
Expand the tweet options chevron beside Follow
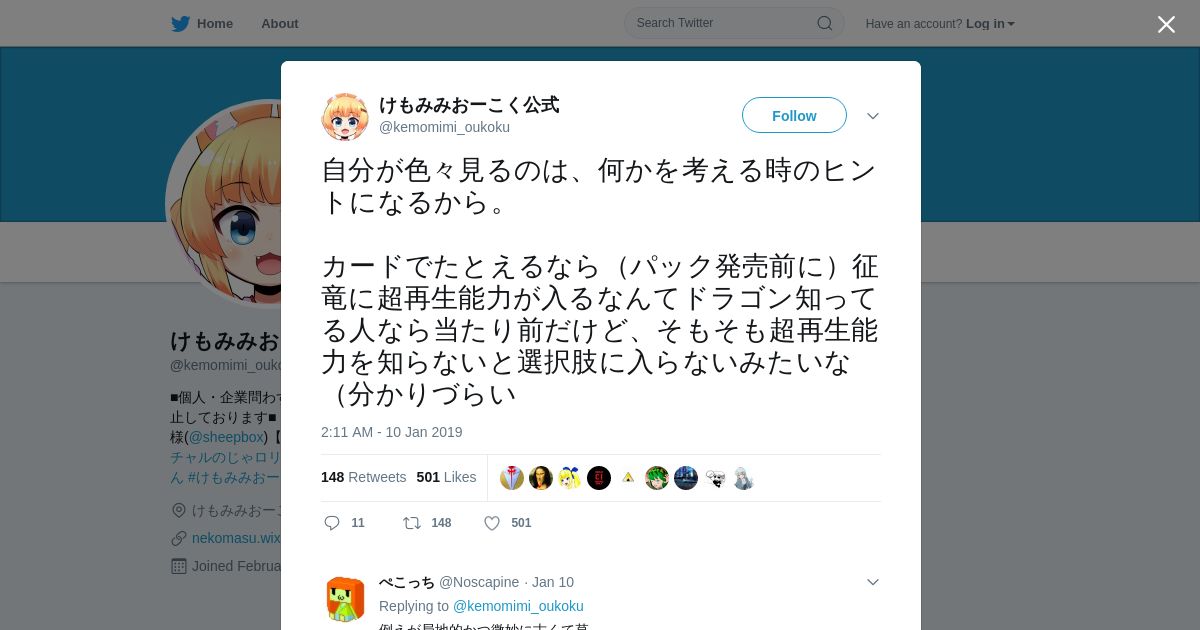(x=873, y=116)
